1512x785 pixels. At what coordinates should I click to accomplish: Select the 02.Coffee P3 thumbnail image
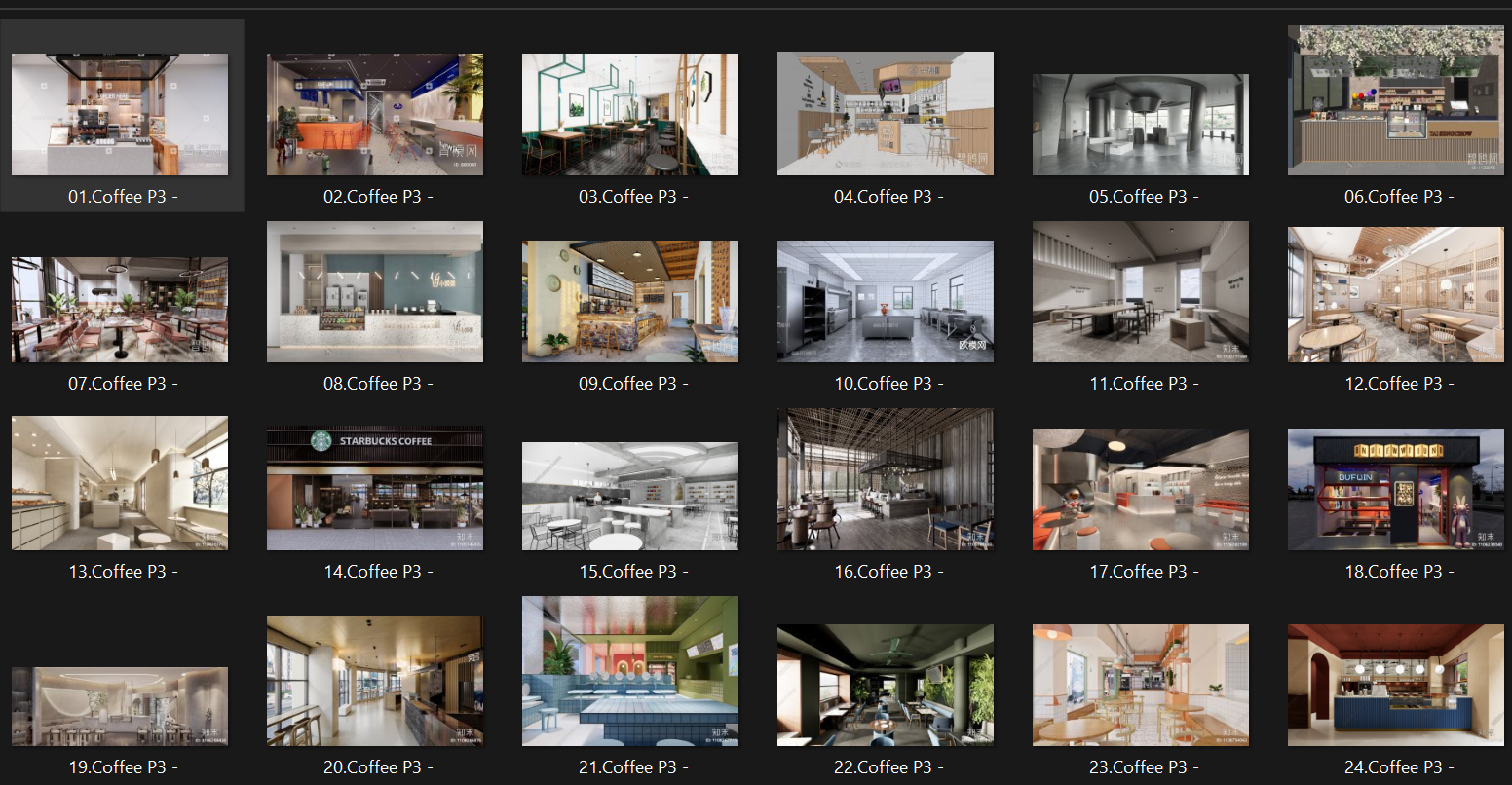[x=375, y=115]
